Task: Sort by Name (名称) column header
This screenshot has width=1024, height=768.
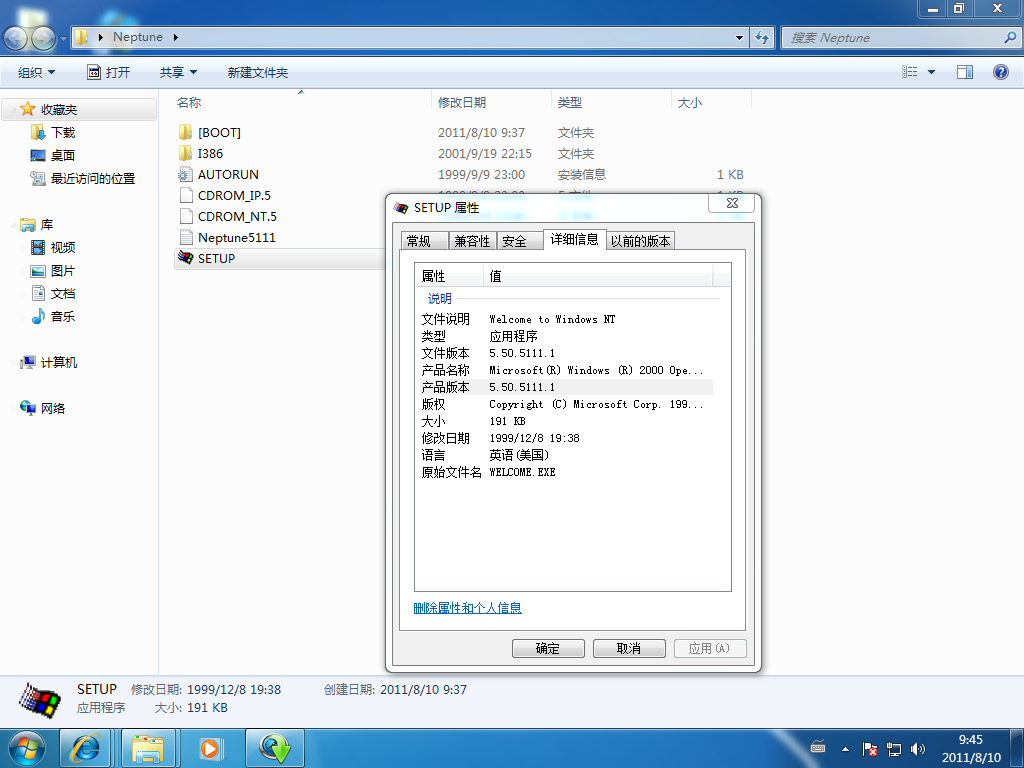Action: tap(302, 103)
